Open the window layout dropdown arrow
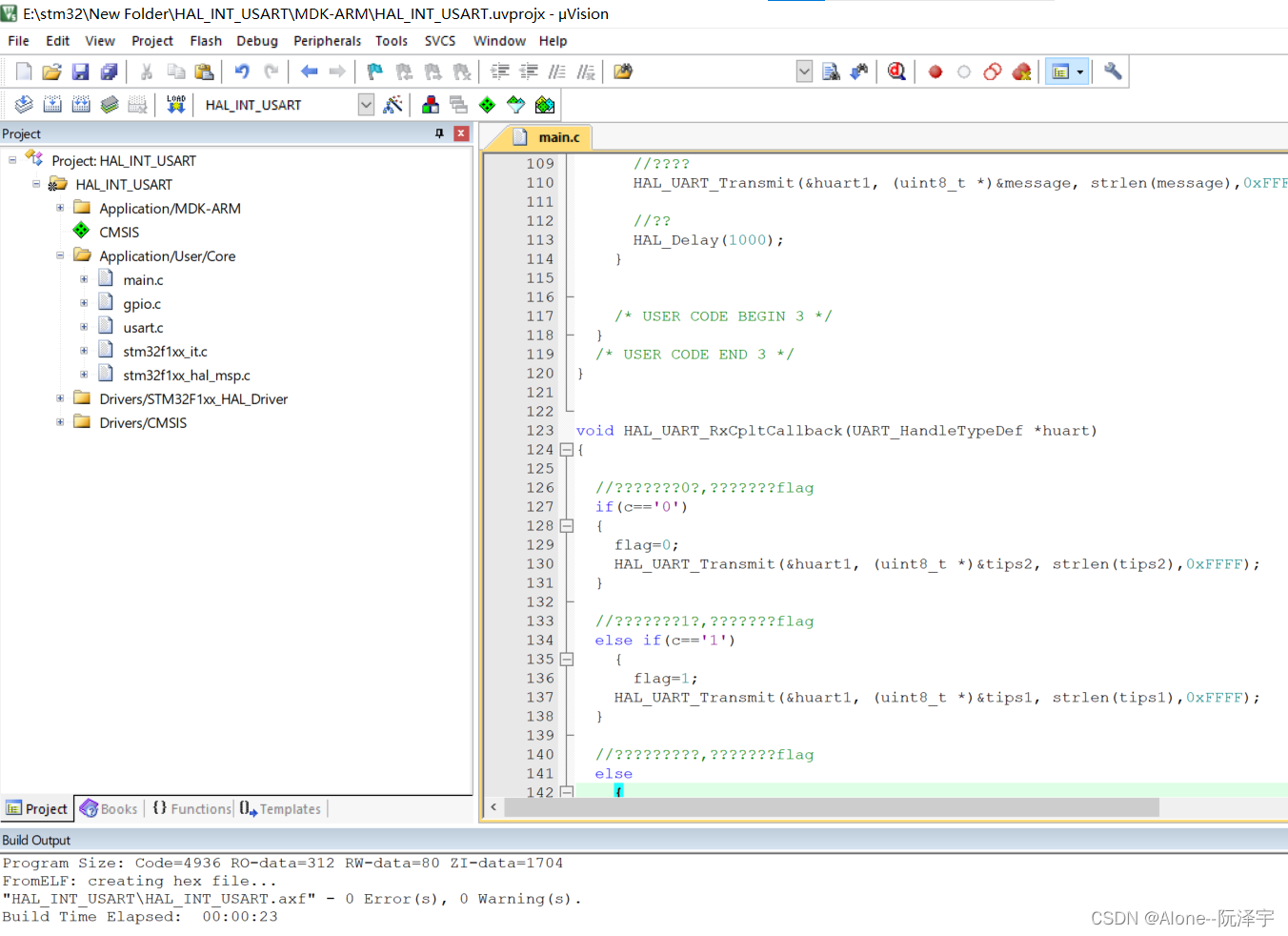This screenshot has height=936, width=1288. point(1079,71)
